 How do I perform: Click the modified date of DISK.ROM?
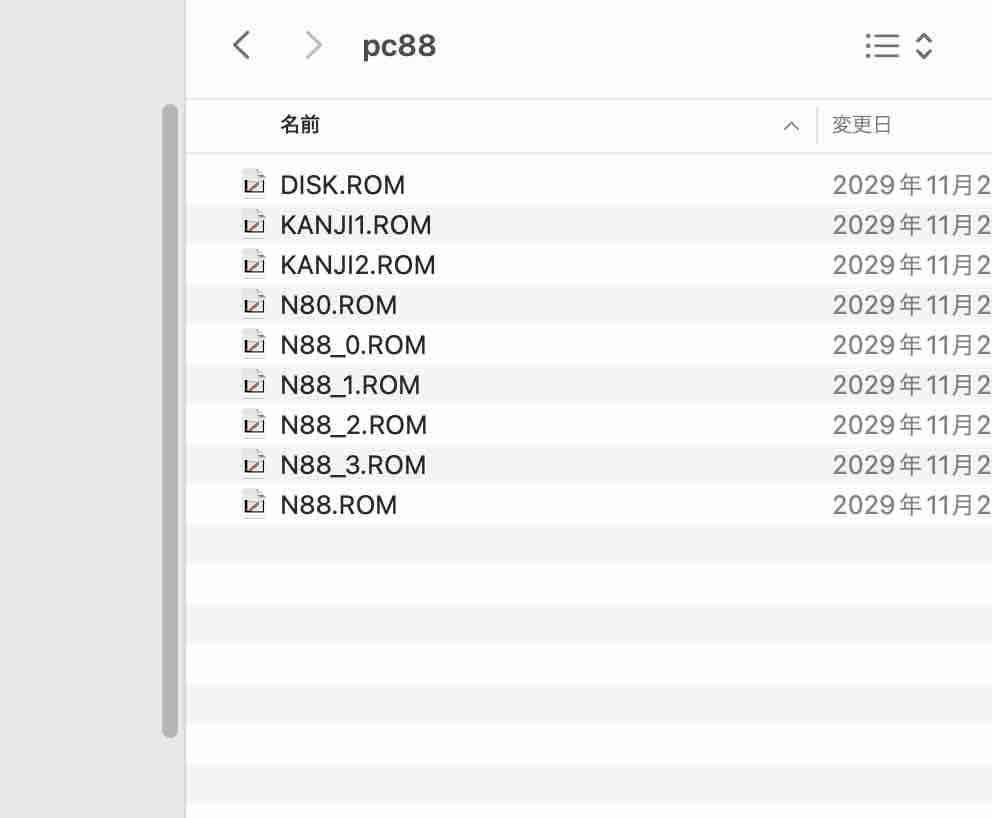click(x=912, y=185)
